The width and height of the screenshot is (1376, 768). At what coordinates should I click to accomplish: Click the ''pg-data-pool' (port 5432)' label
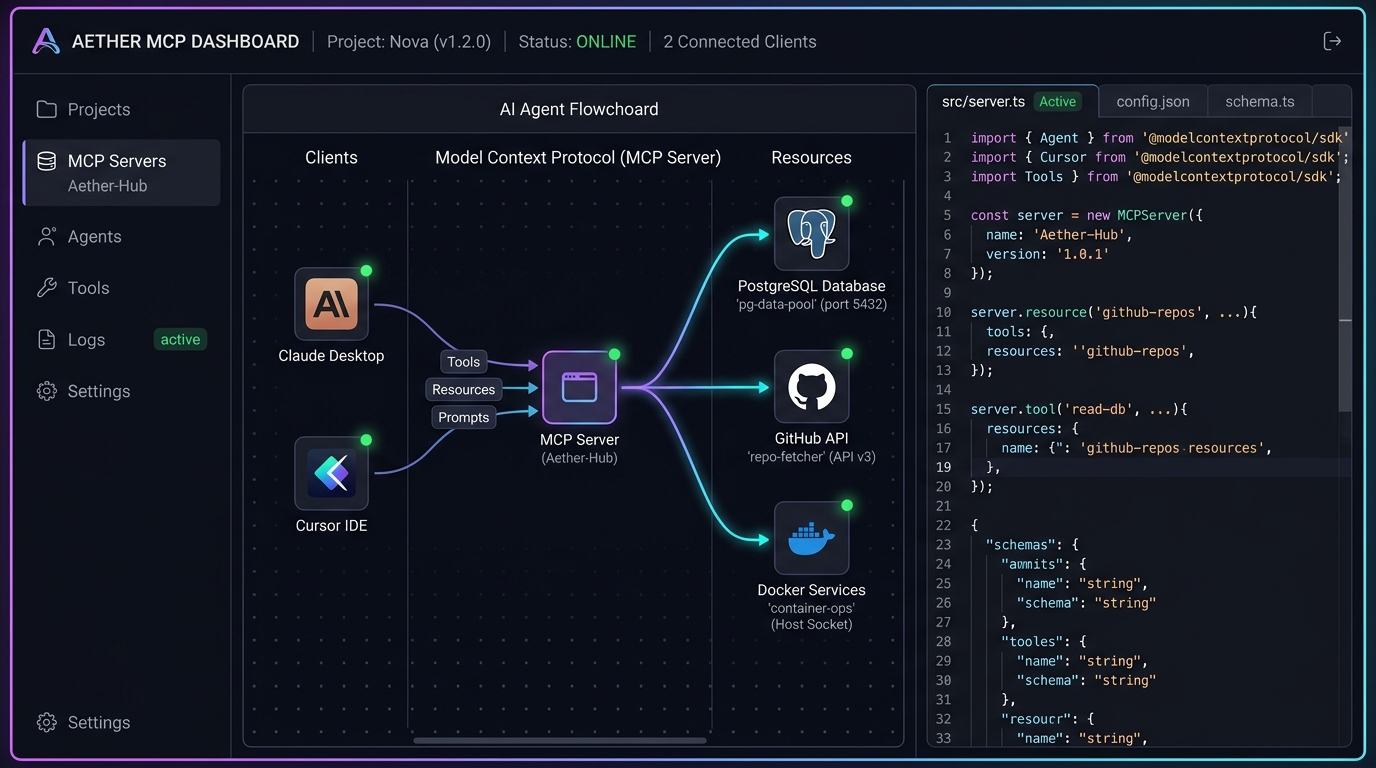point(811,304)
